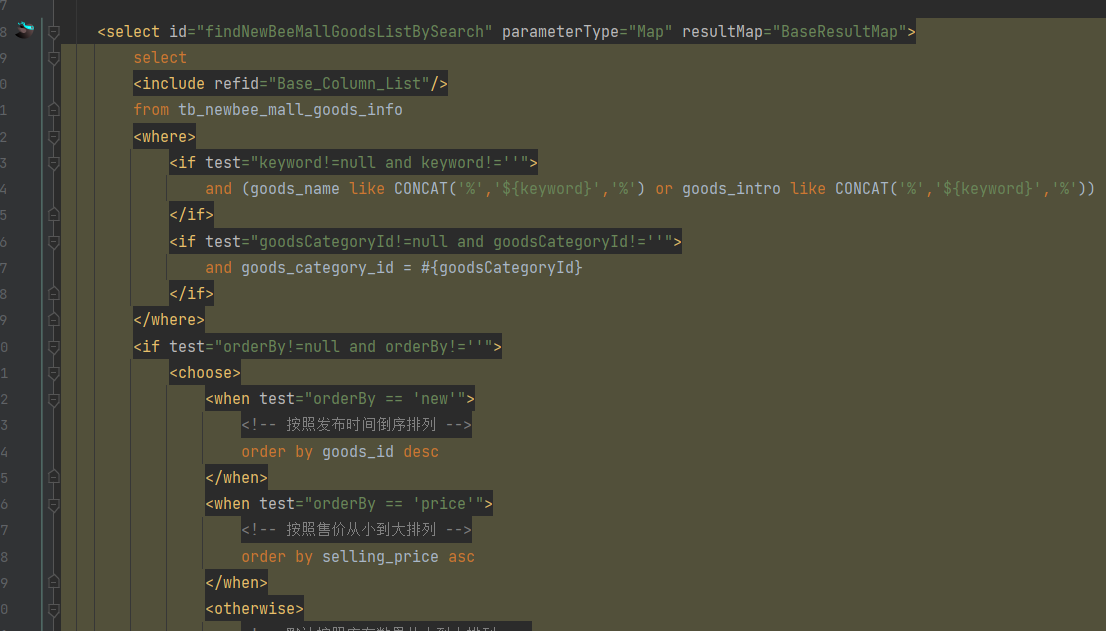Collapse the orderBy!=null if block

54,347
